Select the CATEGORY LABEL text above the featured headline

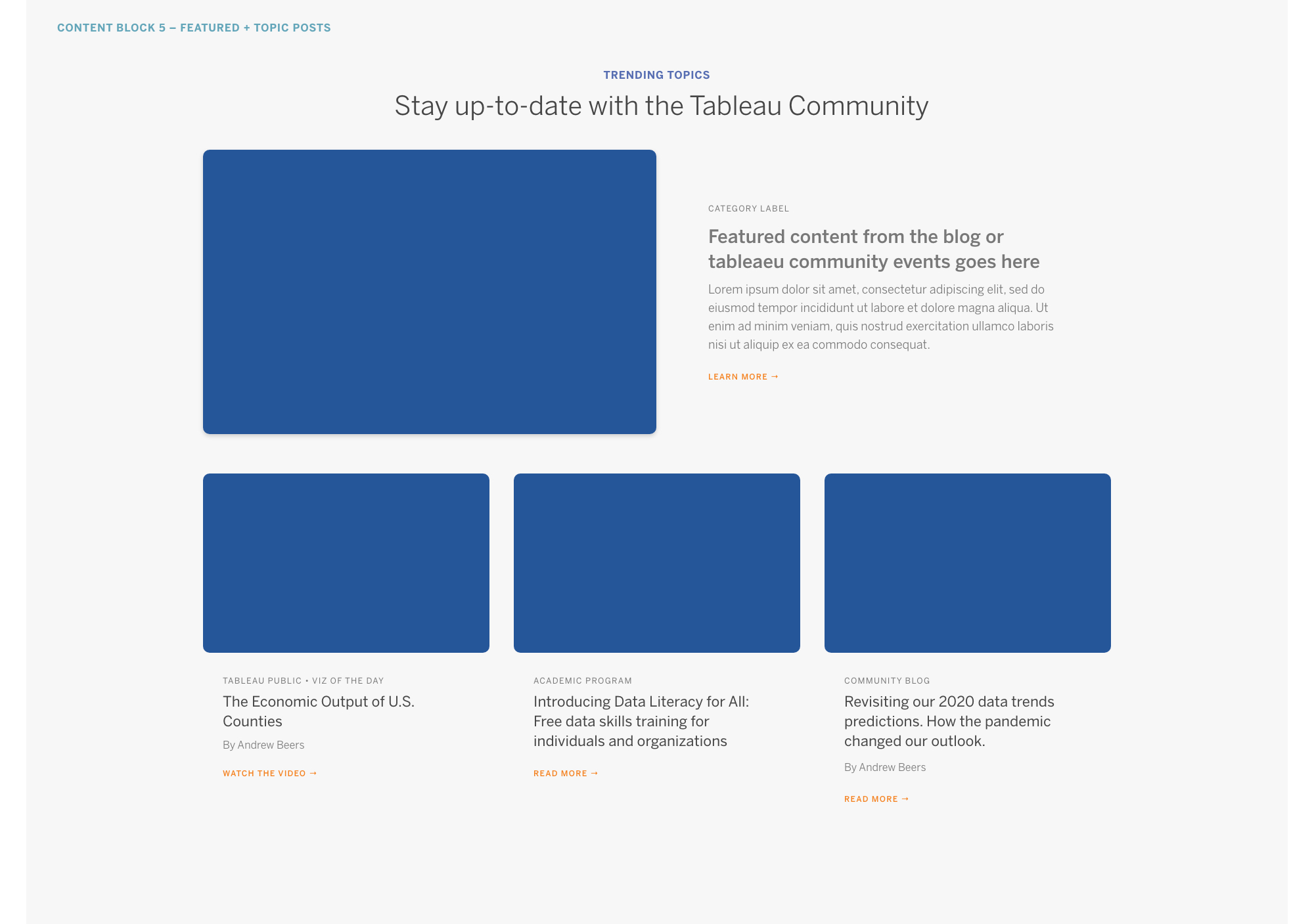click(x=748, y=208)
